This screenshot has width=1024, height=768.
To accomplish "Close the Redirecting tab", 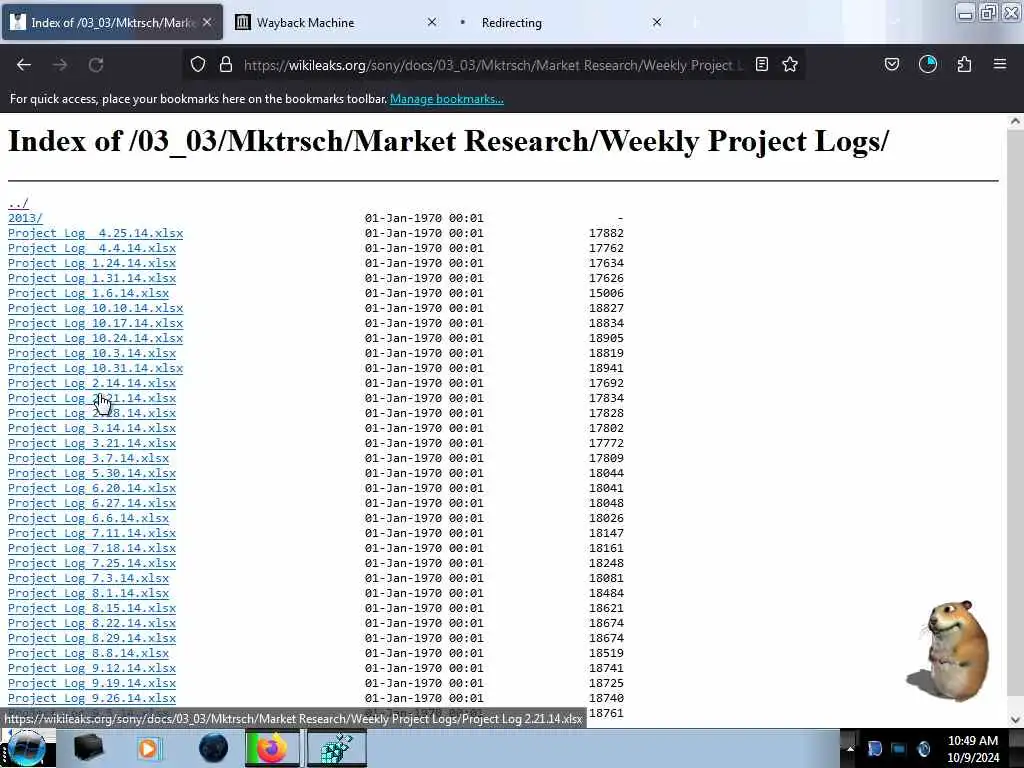I will (x=657, y=22).
